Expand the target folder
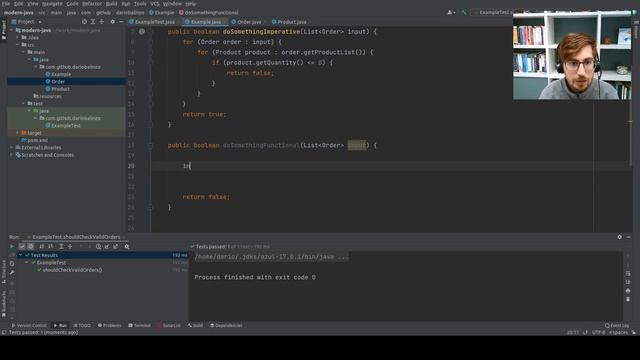 coord(17,133)
